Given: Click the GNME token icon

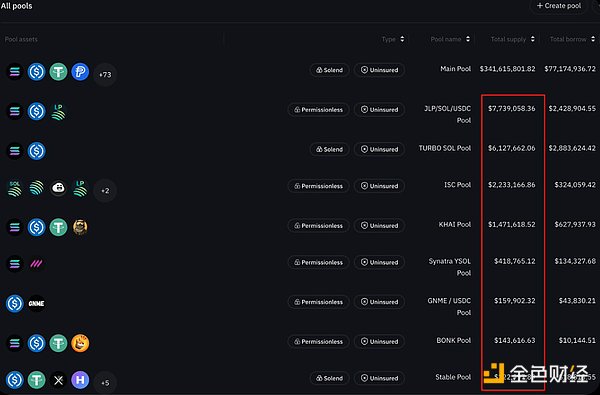Looking at the screenshot, I should (x=36, y=304).
